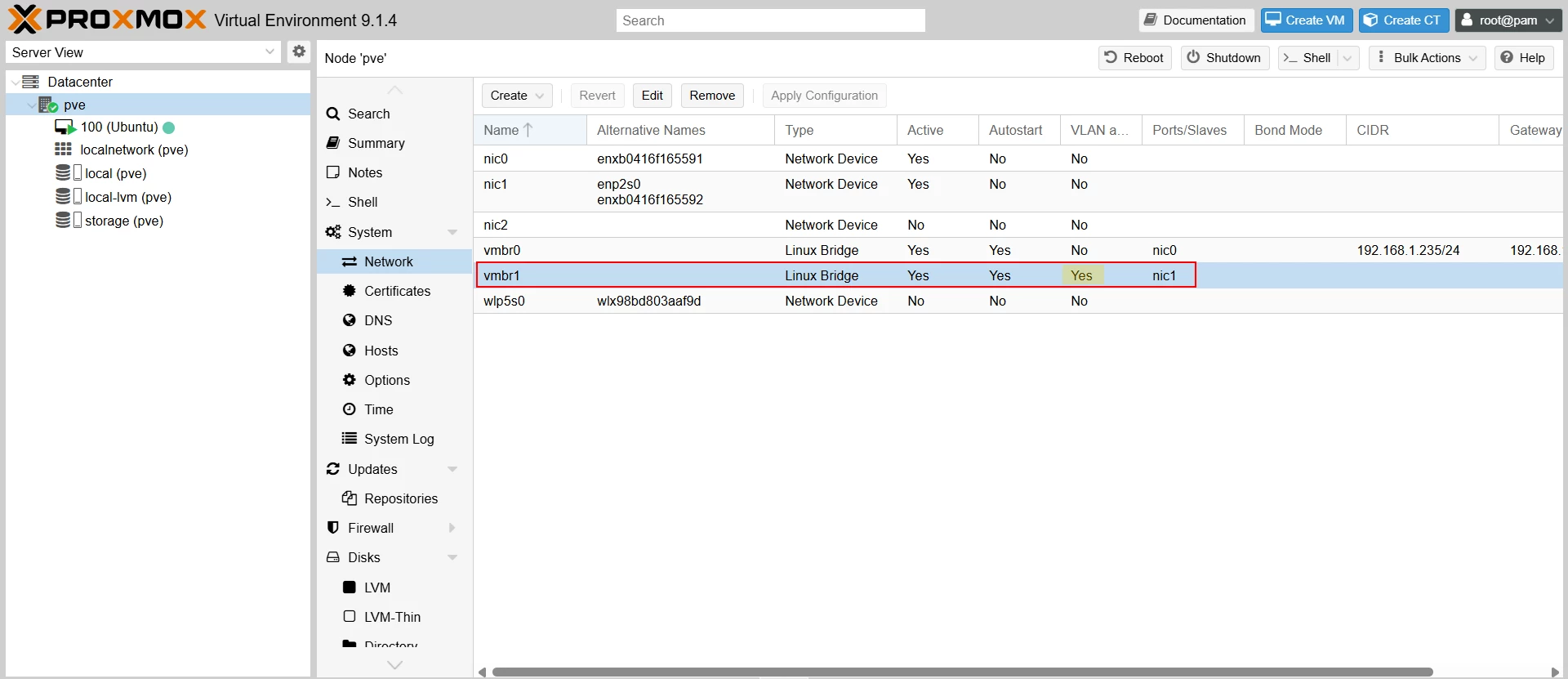Collapse the Datacenter tree node
The width and height of the screenshot is (1568, 679).
[x=15, y=82]
